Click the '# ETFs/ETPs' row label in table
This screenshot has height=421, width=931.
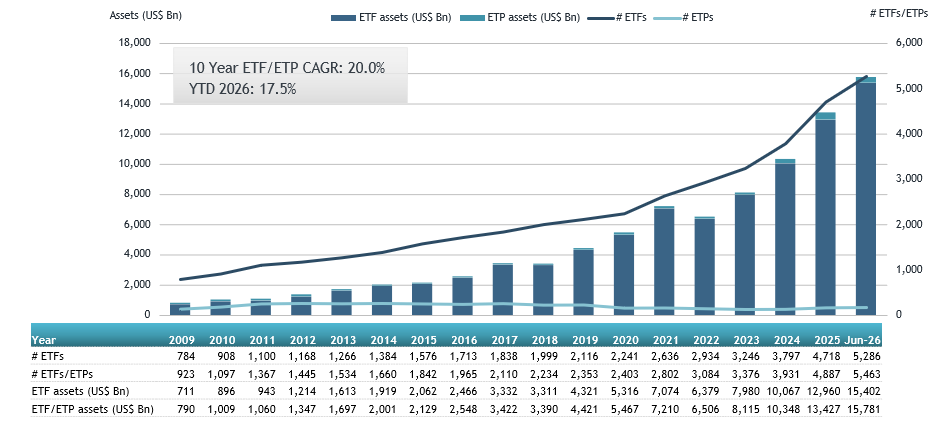point(58,373)
